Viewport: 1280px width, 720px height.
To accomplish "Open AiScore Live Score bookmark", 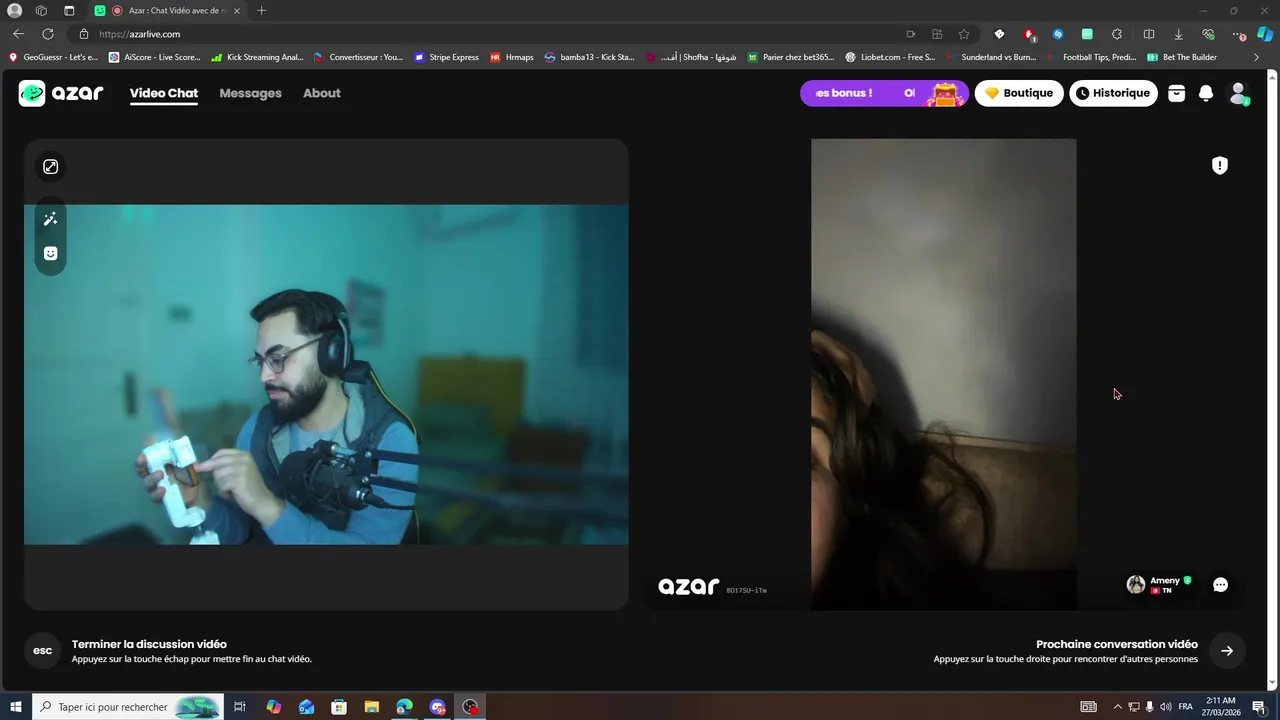I will tap(155, 57).
